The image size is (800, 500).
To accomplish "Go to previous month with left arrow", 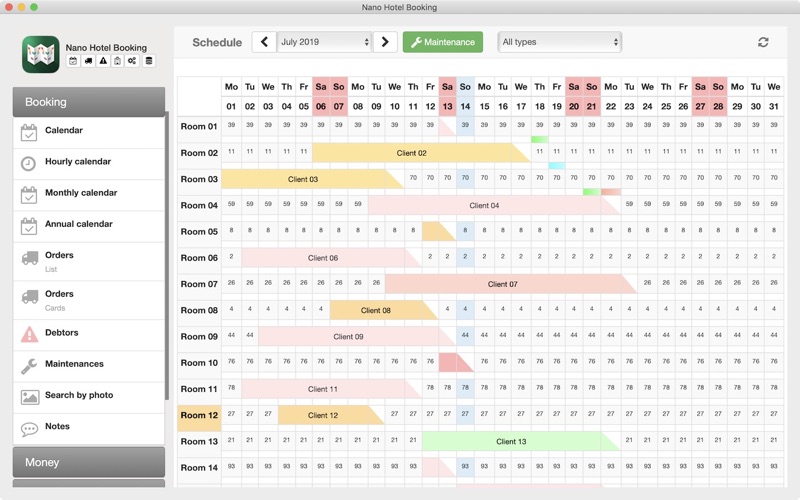I will [264, 42].
